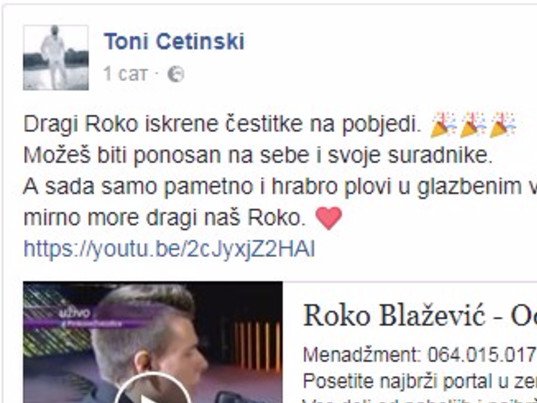Open the youtu.be/2cJyxjZ2HAI link
Image resolution: width=537 pixels, height=403 pixels.
[169, 249]
